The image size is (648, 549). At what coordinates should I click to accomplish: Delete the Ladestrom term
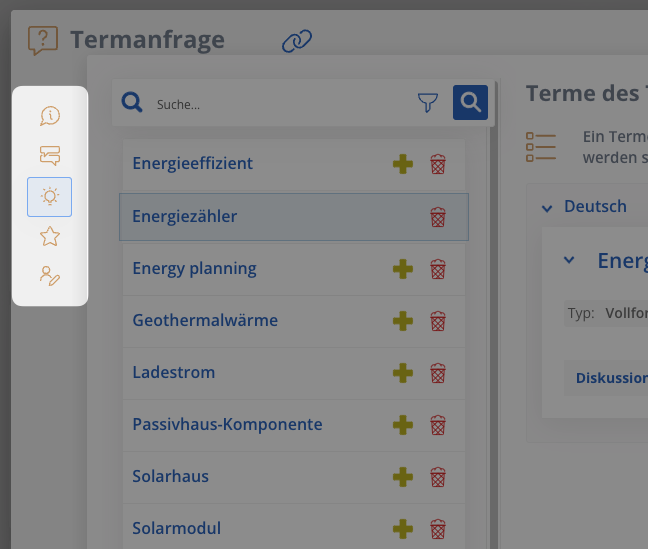tap(438, 373)
